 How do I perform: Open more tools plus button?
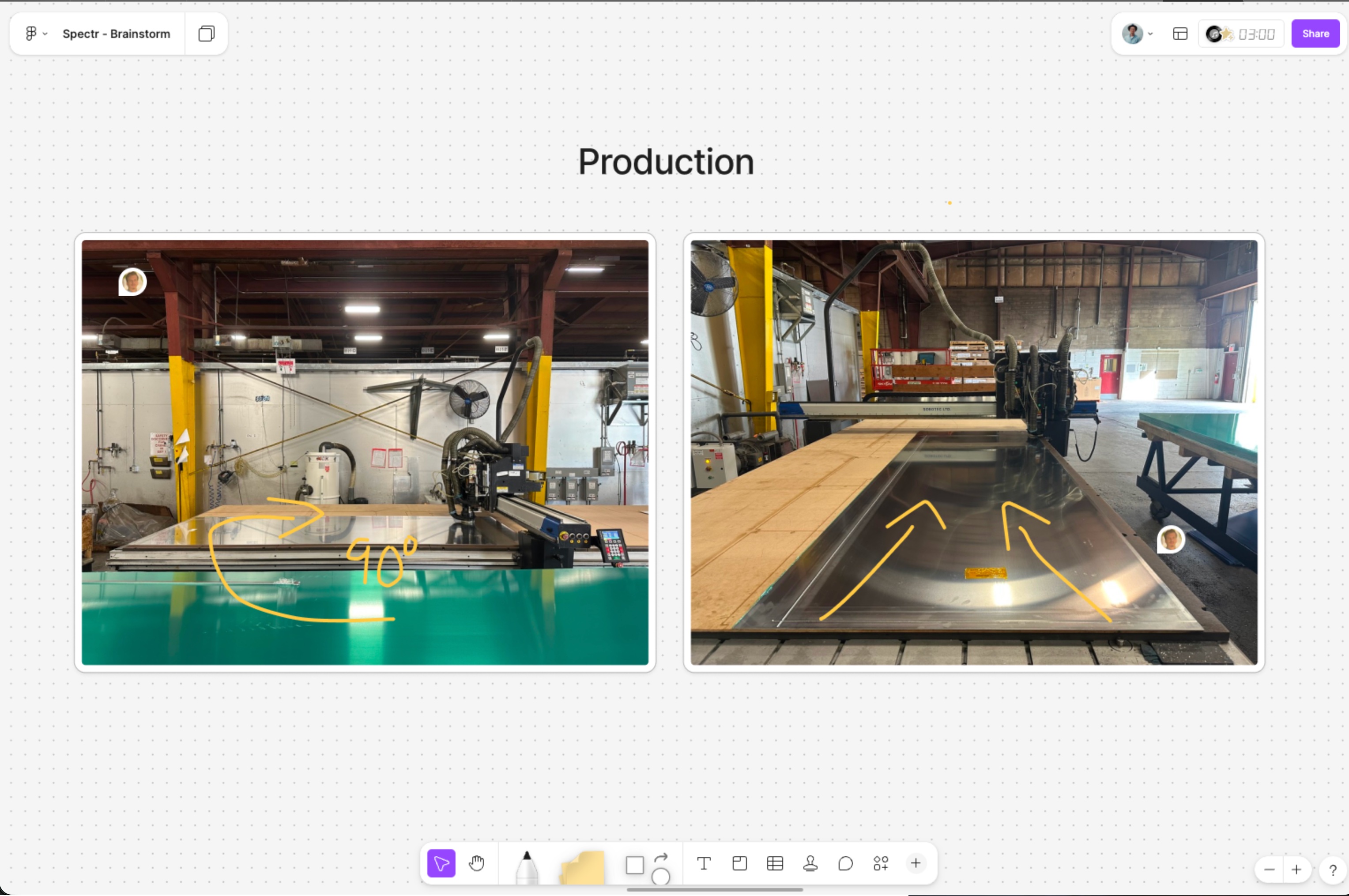[x=916, y=863]
